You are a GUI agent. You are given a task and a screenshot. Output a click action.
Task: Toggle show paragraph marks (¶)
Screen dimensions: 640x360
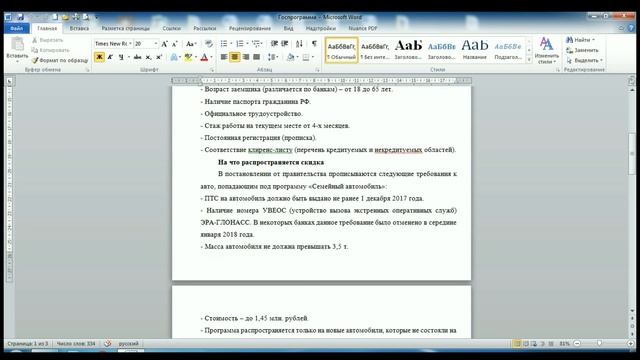(314, 44)
